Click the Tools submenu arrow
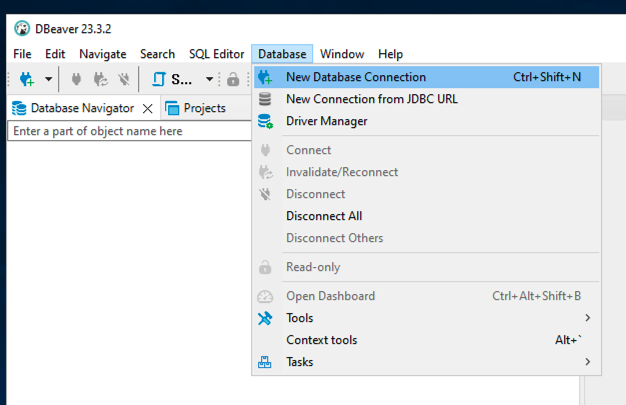This screenshot has width=626, height=405. coord(588,318)
